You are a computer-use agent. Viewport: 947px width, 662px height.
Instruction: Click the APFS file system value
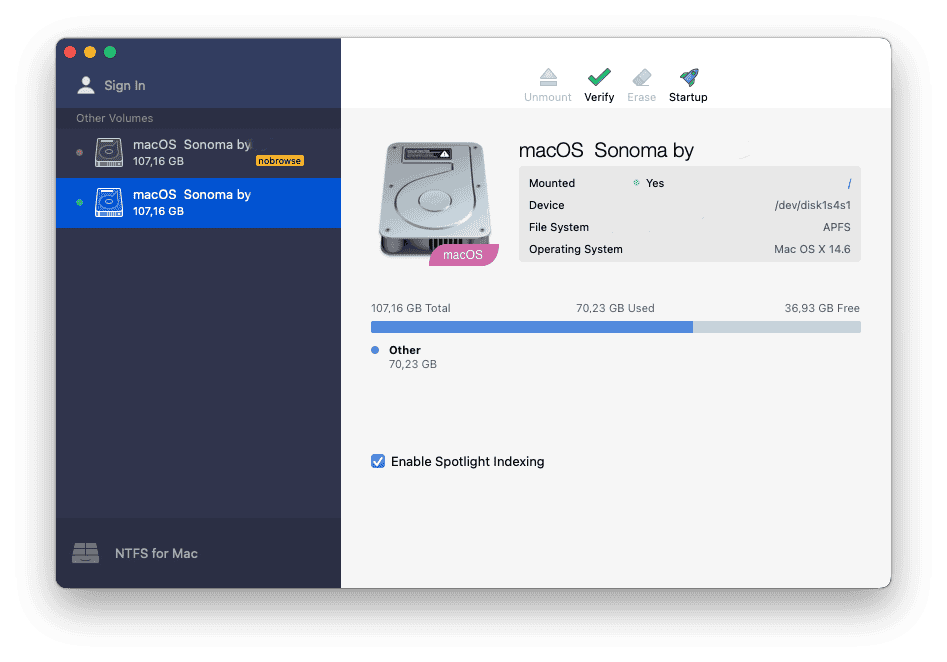(x=836, y=227)
